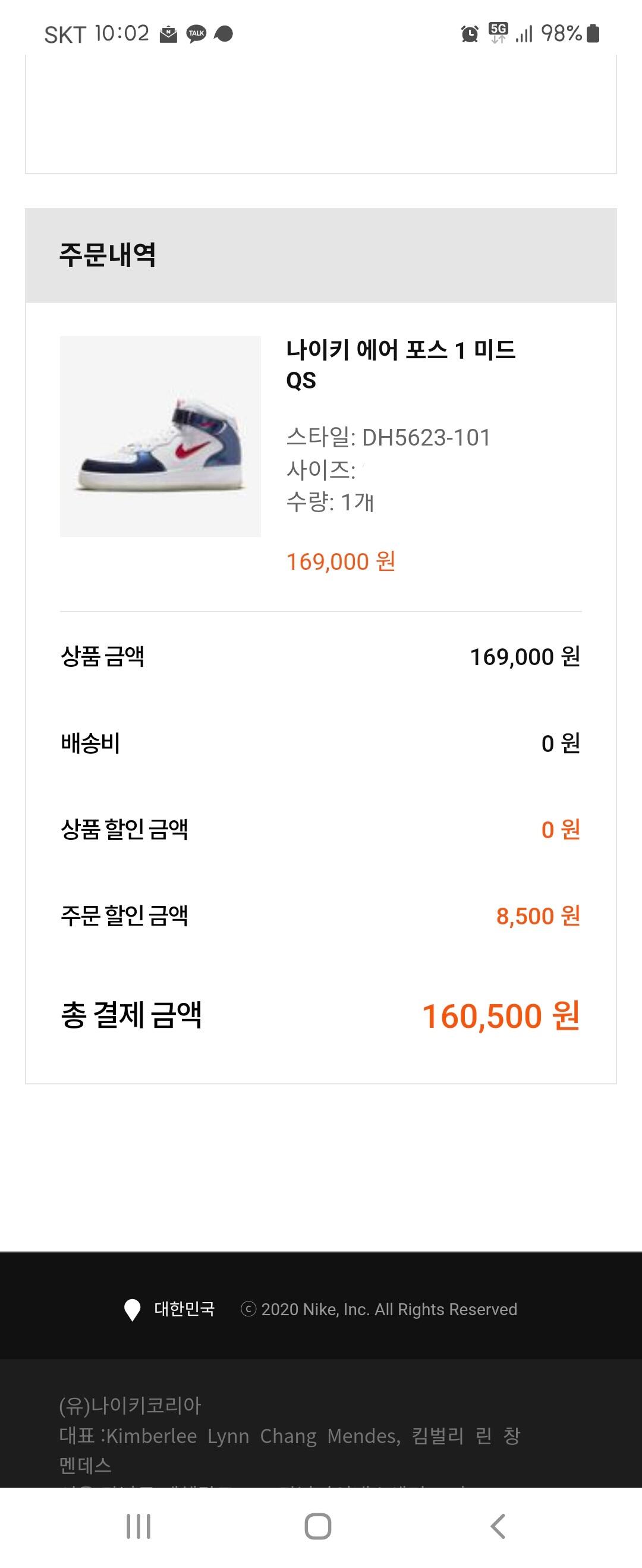642x1568 pixels.
Task: Open the 나이키 에어 포스 1 미드 QS product title
Action: 401,364
